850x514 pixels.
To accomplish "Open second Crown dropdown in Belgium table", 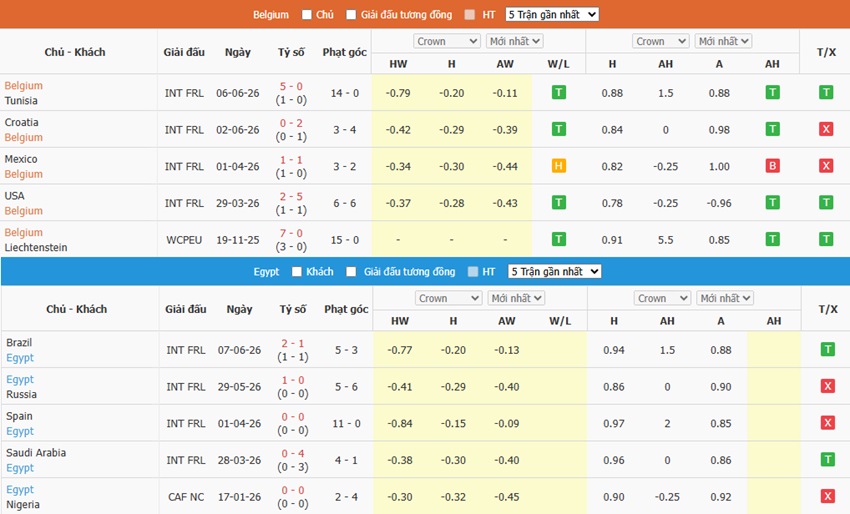I will (660, 41).
